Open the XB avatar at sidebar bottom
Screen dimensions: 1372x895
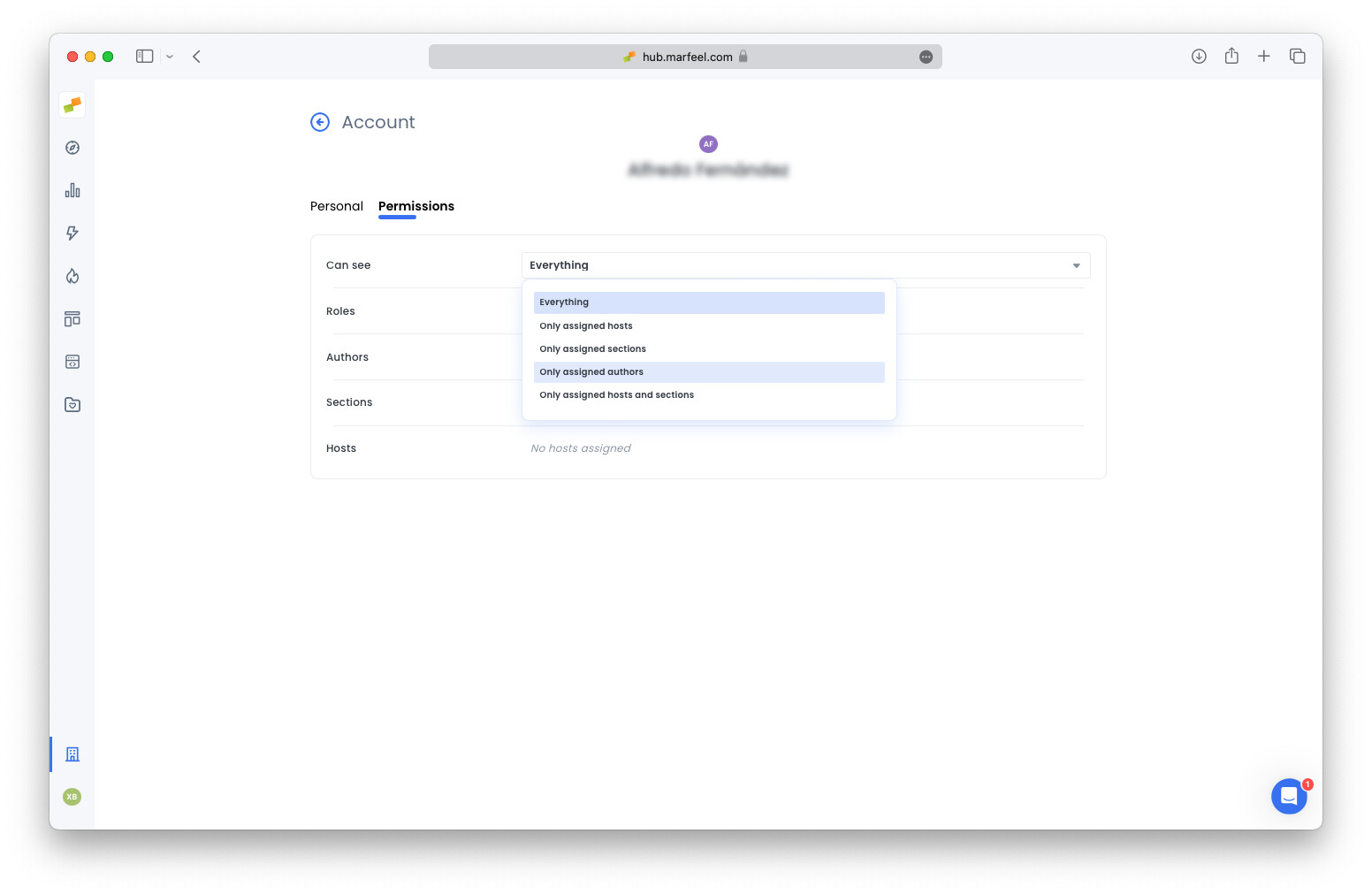click(x=72, y=797)
